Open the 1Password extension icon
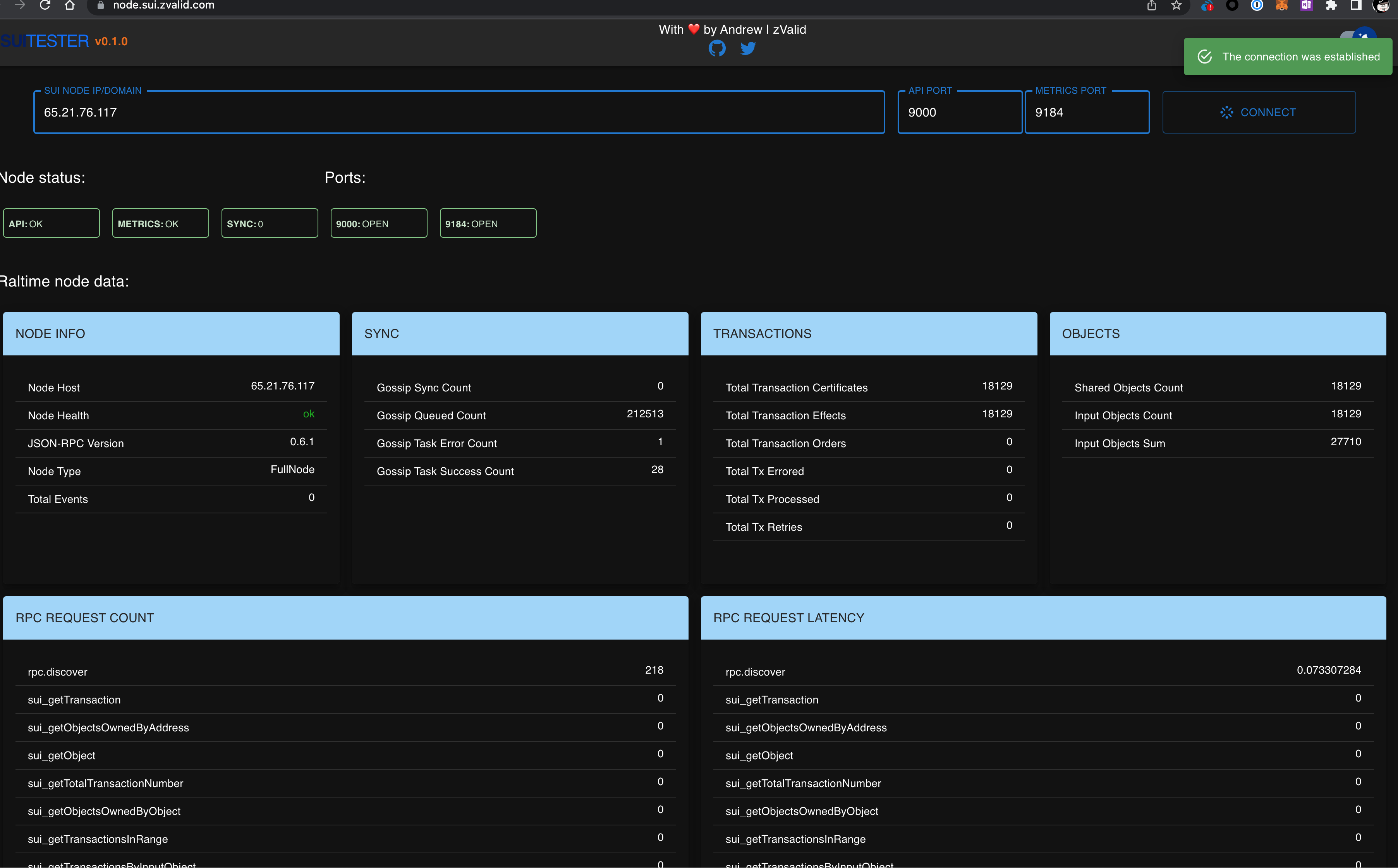 [1257, 6]
